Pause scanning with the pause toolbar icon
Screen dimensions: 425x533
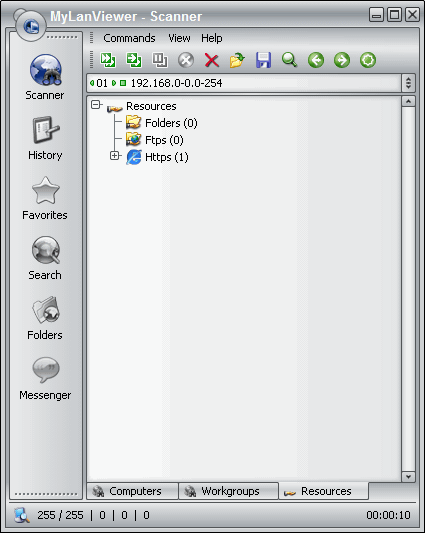click(x=160, y=60)
